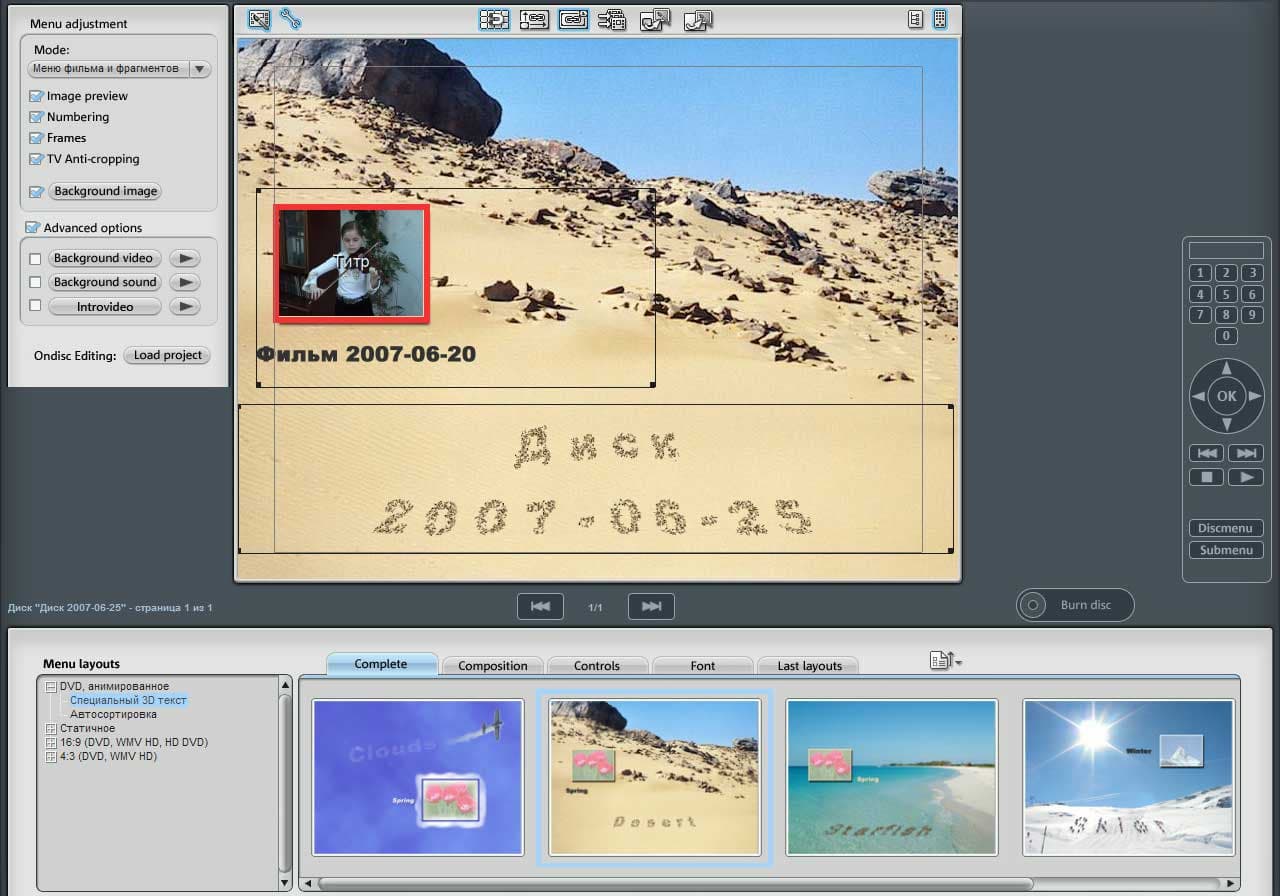
Task: Click number 1 on the remote keypad
Action: click(1200, 273)
